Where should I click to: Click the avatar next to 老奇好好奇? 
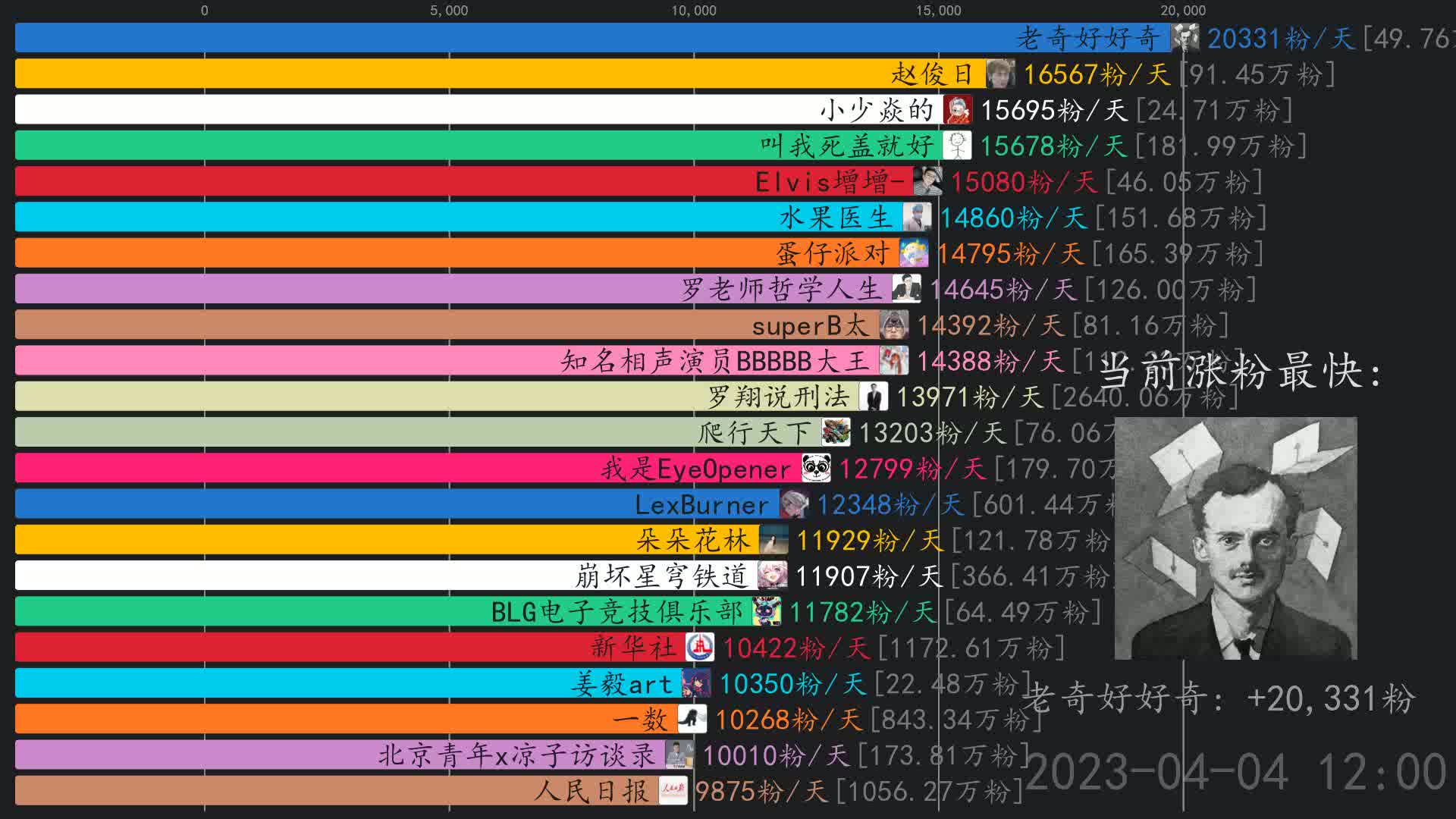click(x=1185, y=38)
